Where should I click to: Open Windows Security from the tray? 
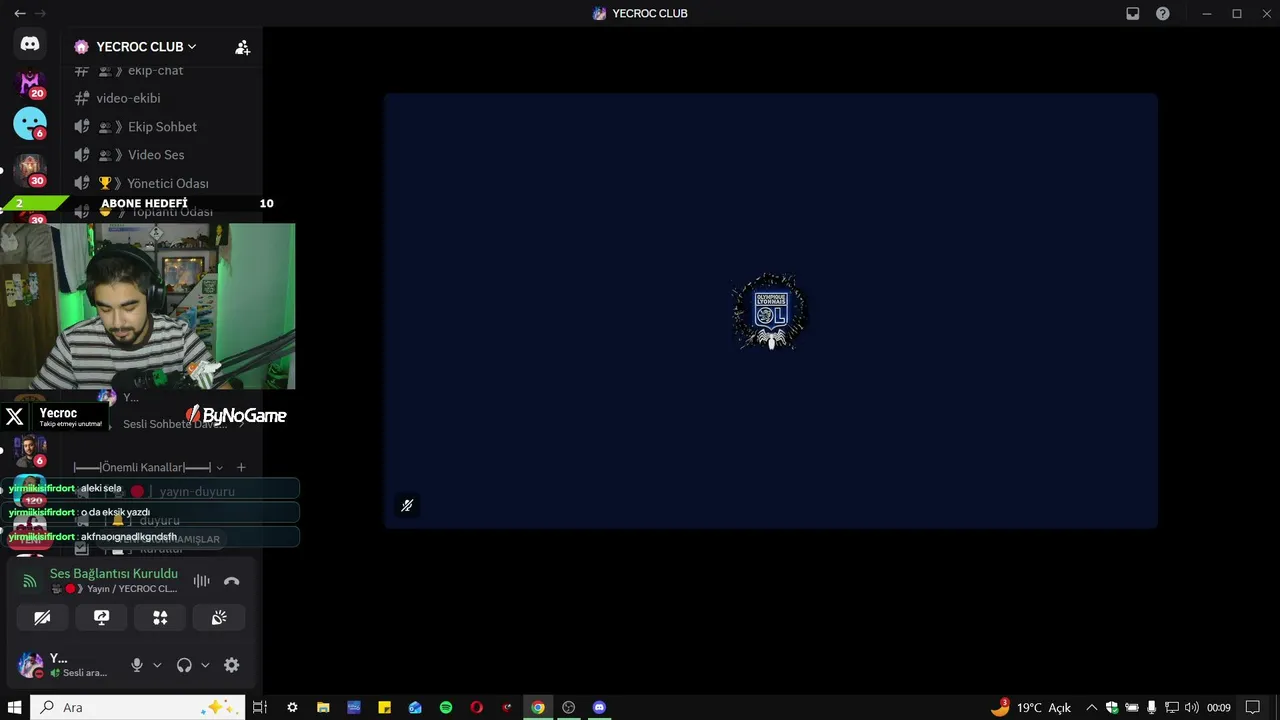tap(1112, 707)
